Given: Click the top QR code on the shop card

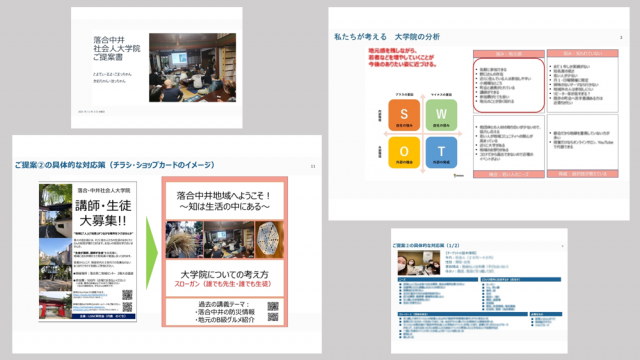Looking at the screenshot, I should pyautogui.click(x=273, y=306).
